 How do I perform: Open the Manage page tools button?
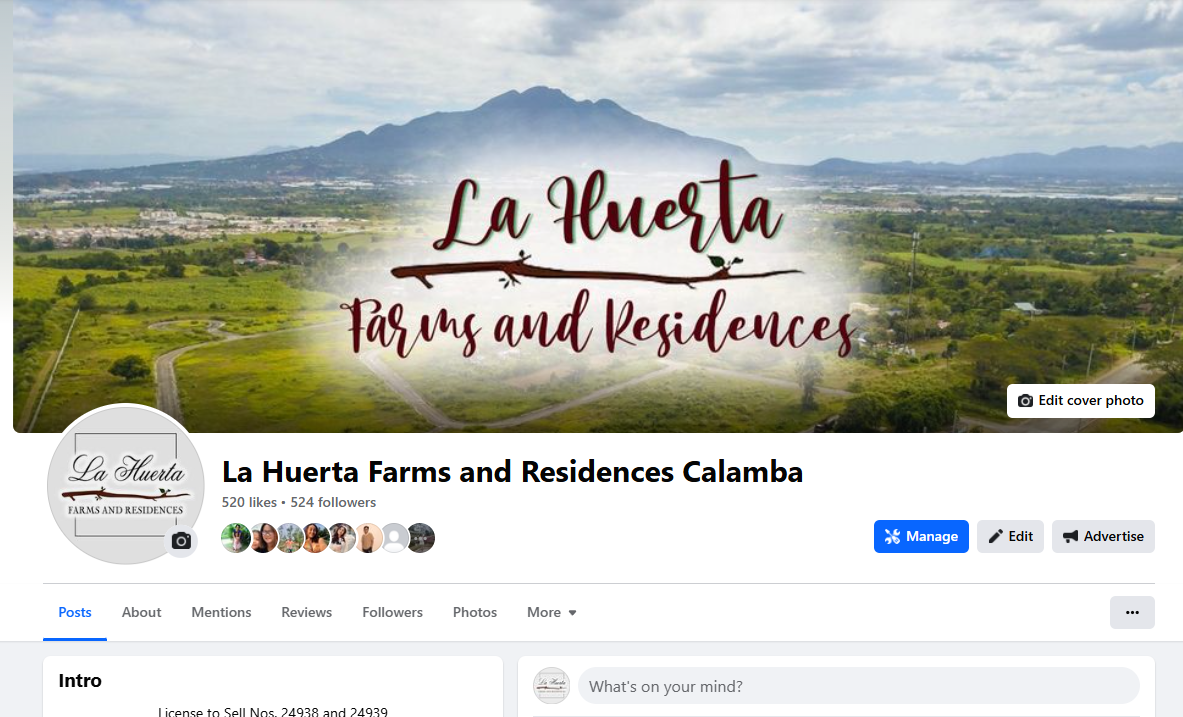tap(921, 537)
